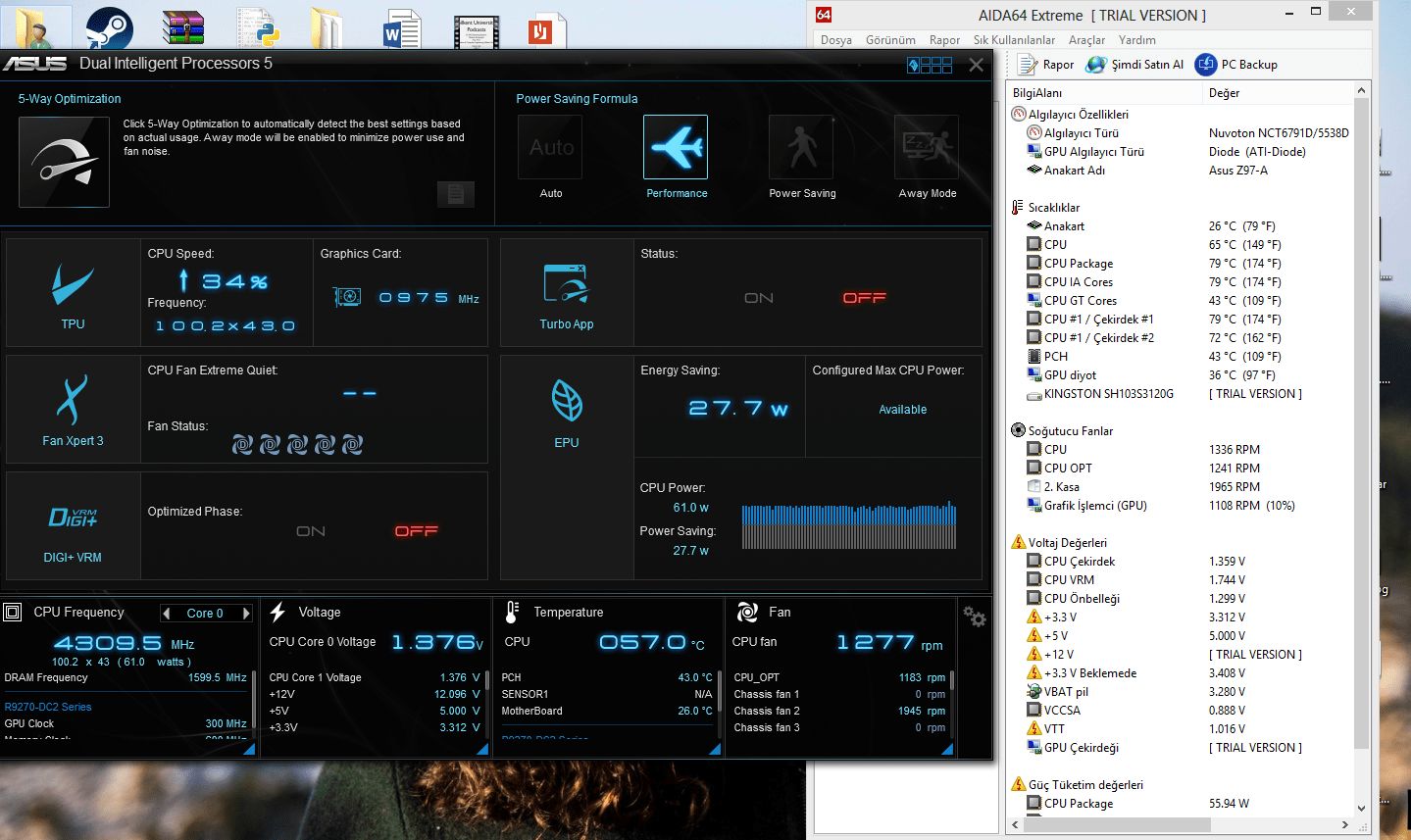The height and width of the screenshot is (840, 1411).
Task: Open Görünüm menu in AIDA64
Action: (x=890, y=40)
